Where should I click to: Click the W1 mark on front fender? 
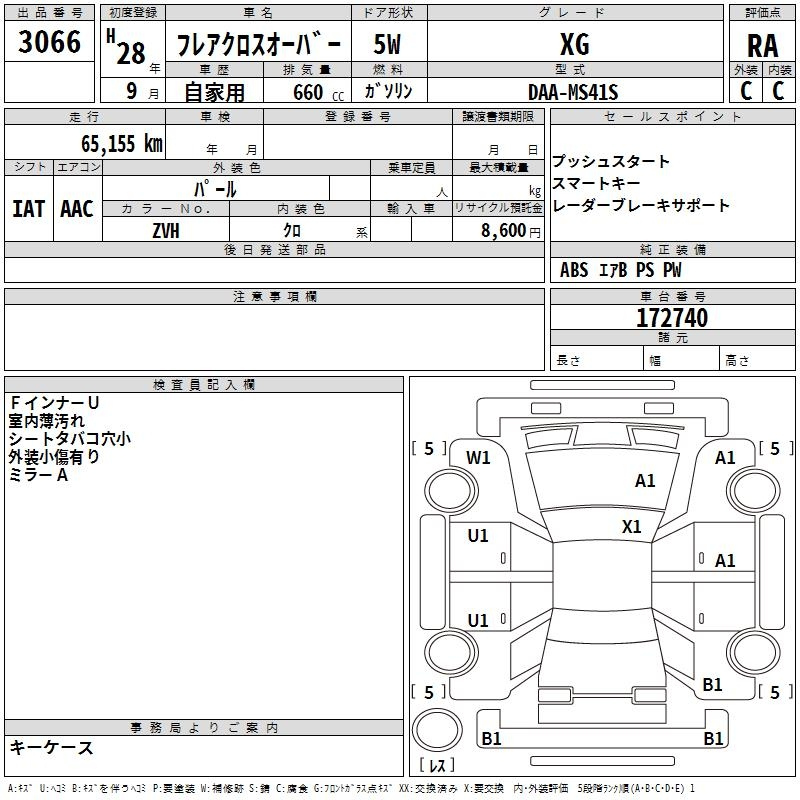(478, 458)
